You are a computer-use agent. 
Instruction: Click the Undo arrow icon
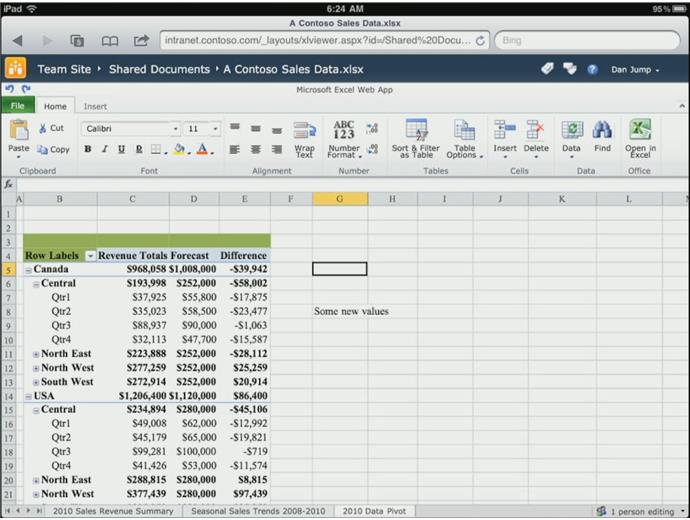click(x=10, y=89)
